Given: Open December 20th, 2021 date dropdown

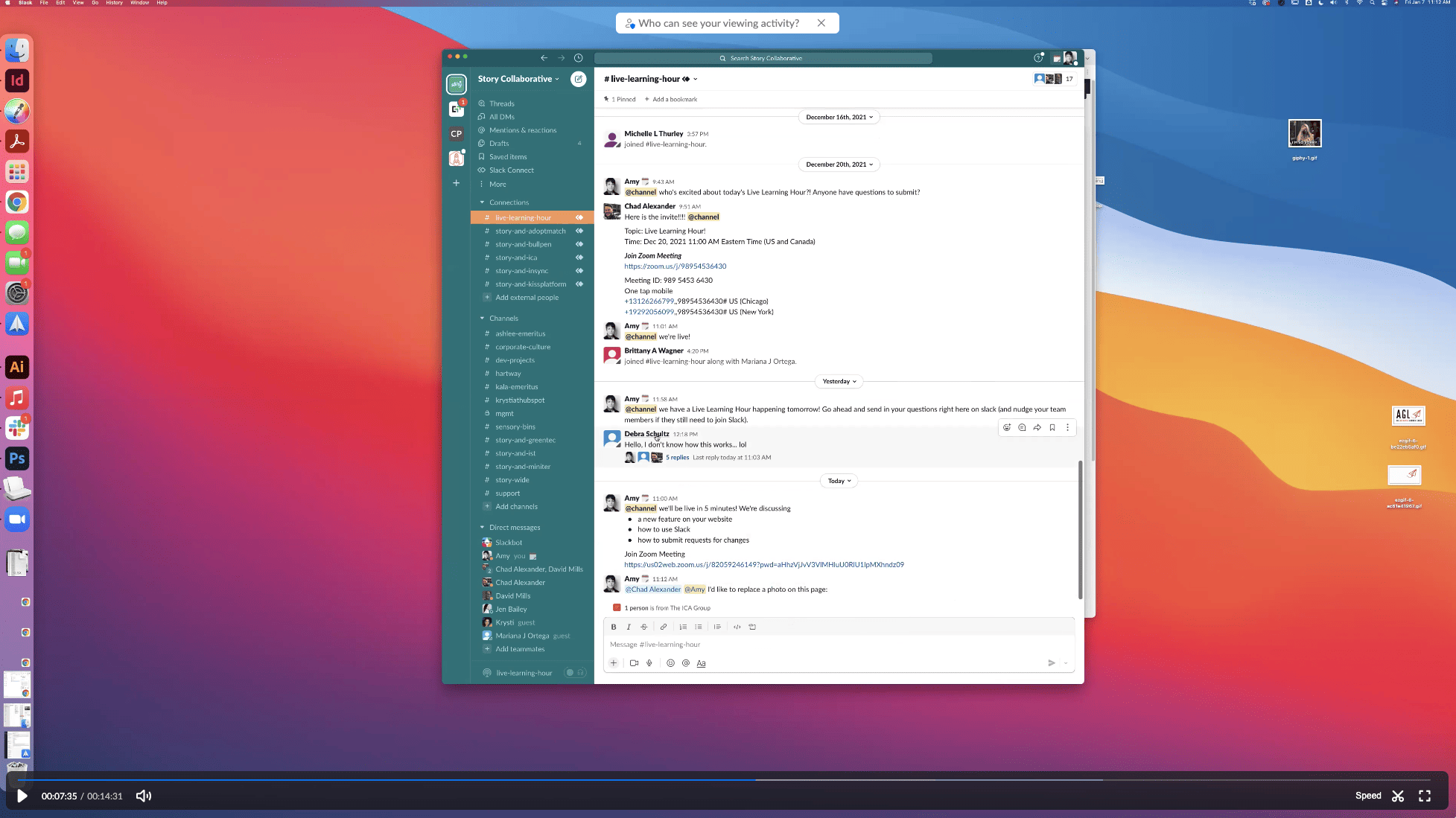Looking at the screenshot, I should tap(839, 164).
